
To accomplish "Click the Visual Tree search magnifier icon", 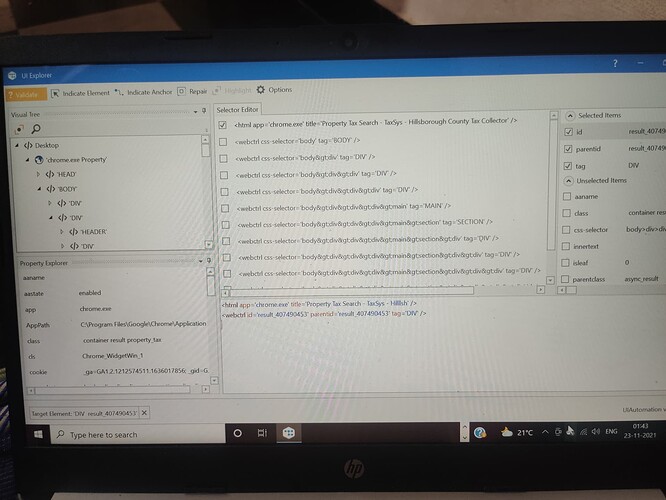I will click(x=36, y=128).
